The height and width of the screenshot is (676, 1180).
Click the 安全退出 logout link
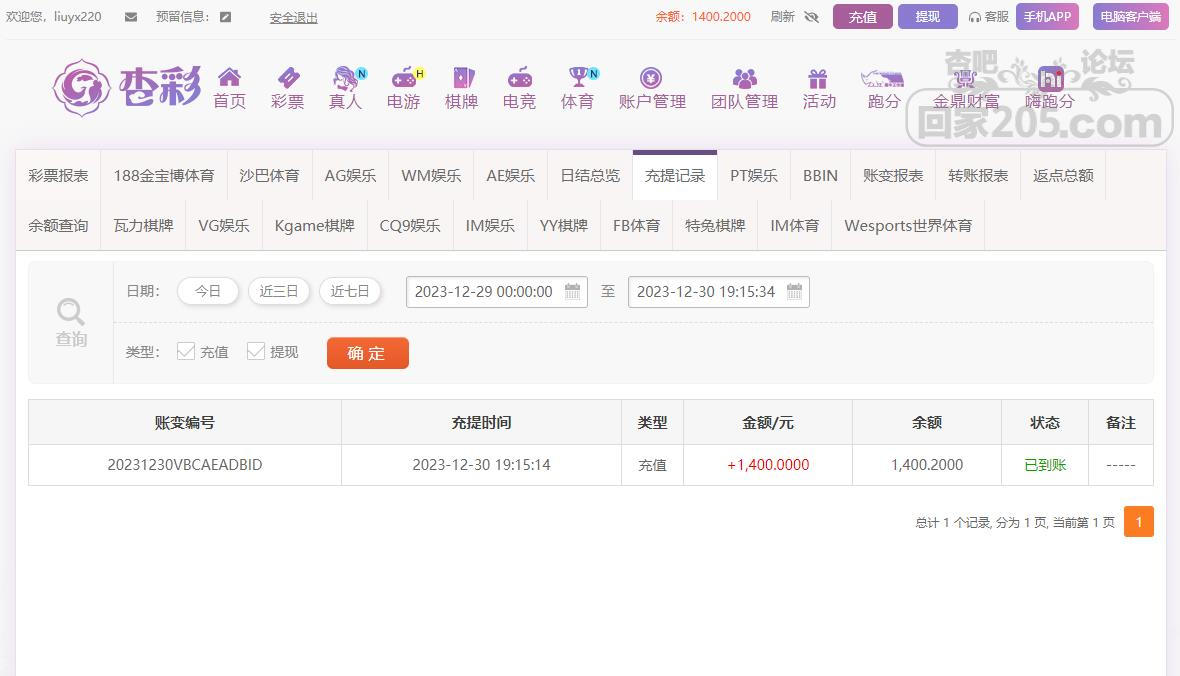[x=293, y=17]
